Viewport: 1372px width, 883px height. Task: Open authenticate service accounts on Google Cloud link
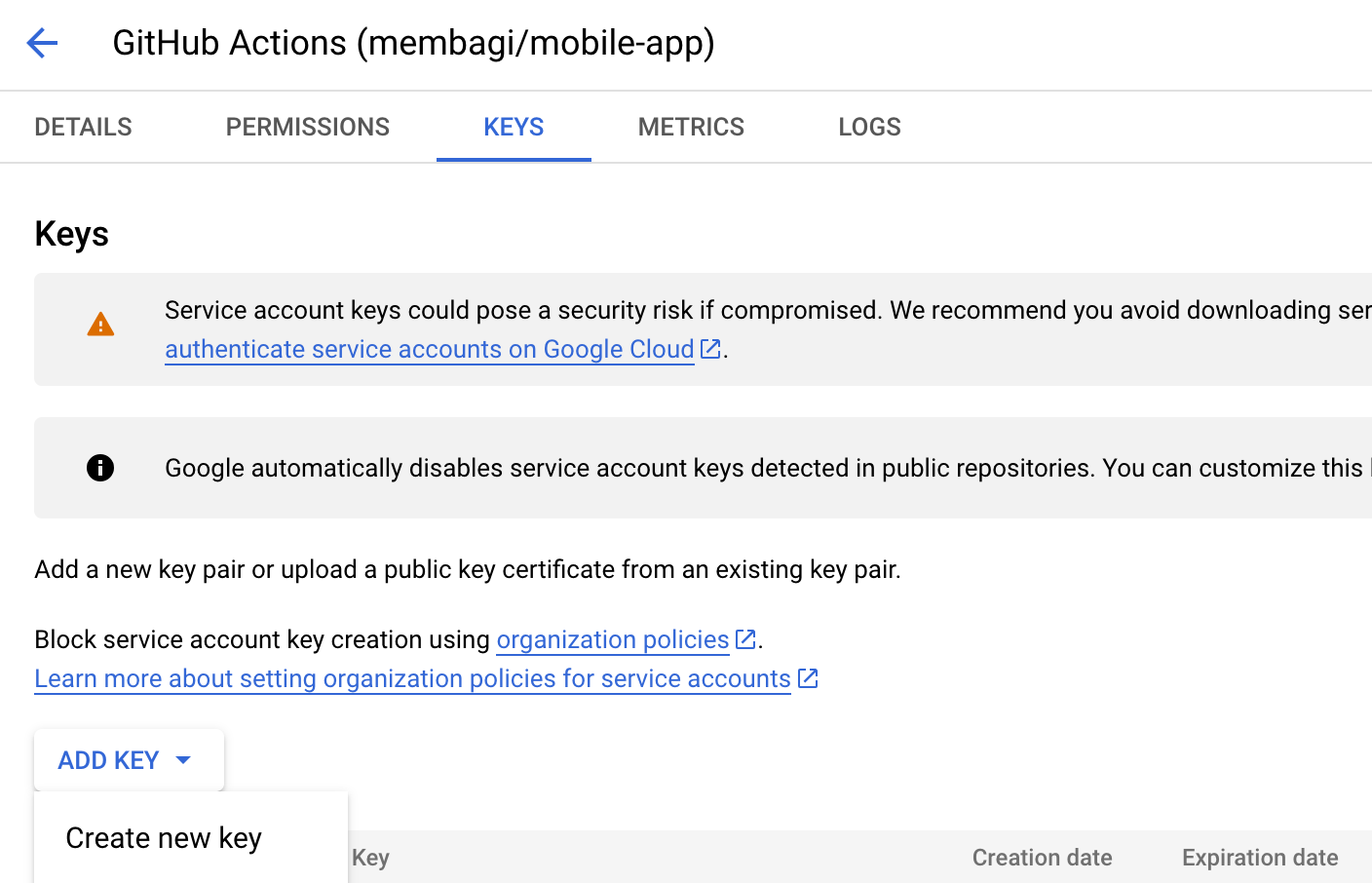[x=430, y=349]
